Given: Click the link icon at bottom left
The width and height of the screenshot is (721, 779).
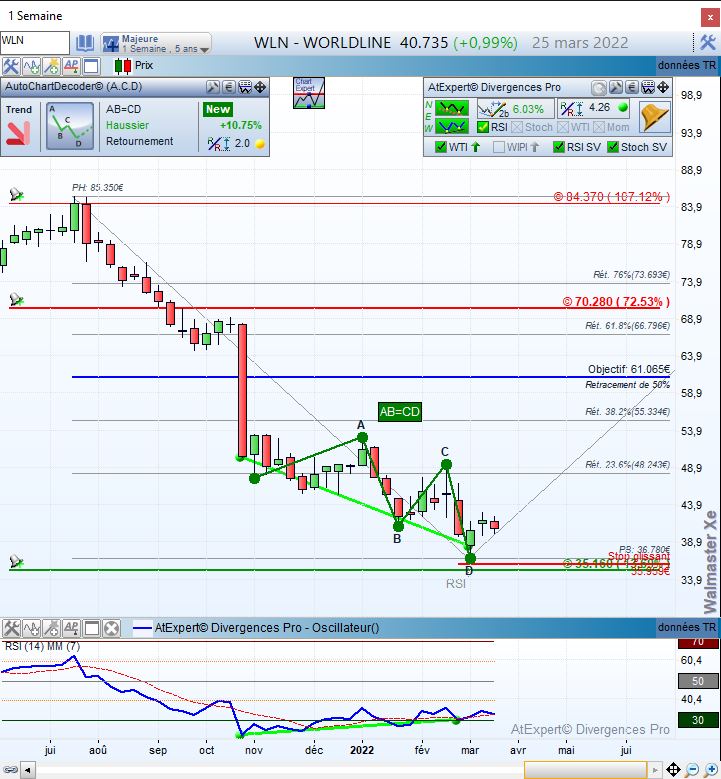Looking at the screenshot, I should click(10, 770).
